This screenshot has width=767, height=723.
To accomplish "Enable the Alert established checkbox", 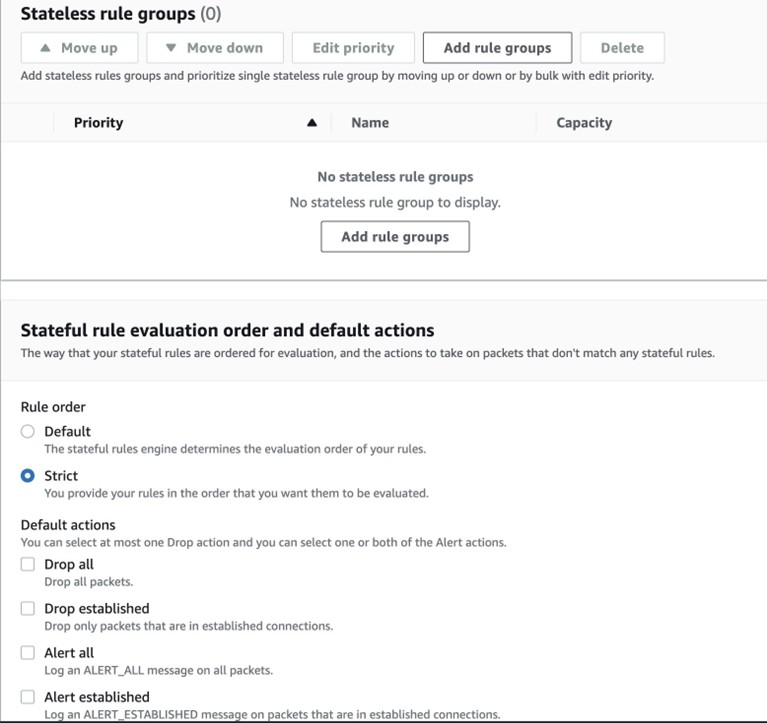I will 28,697.
